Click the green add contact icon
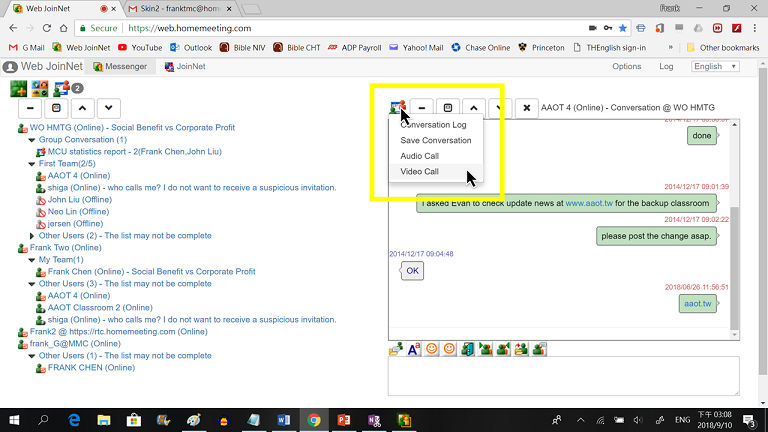 coord(18,88)
